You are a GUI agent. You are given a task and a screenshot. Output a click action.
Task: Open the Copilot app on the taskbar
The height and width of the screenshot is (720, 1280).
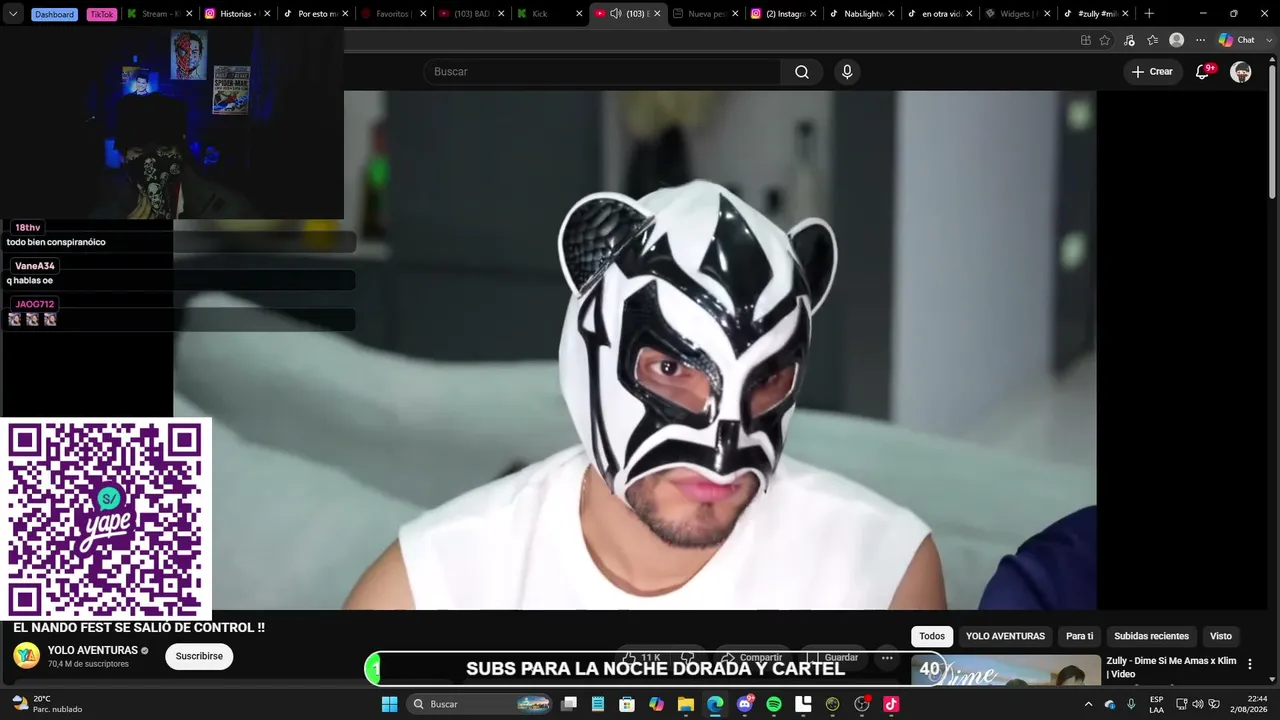[x=656, y=704]
